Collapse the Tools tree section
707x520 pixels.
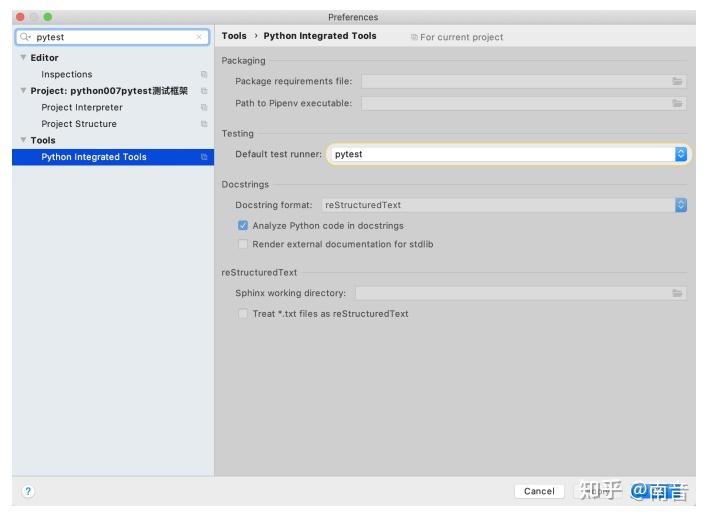point(23,140)
